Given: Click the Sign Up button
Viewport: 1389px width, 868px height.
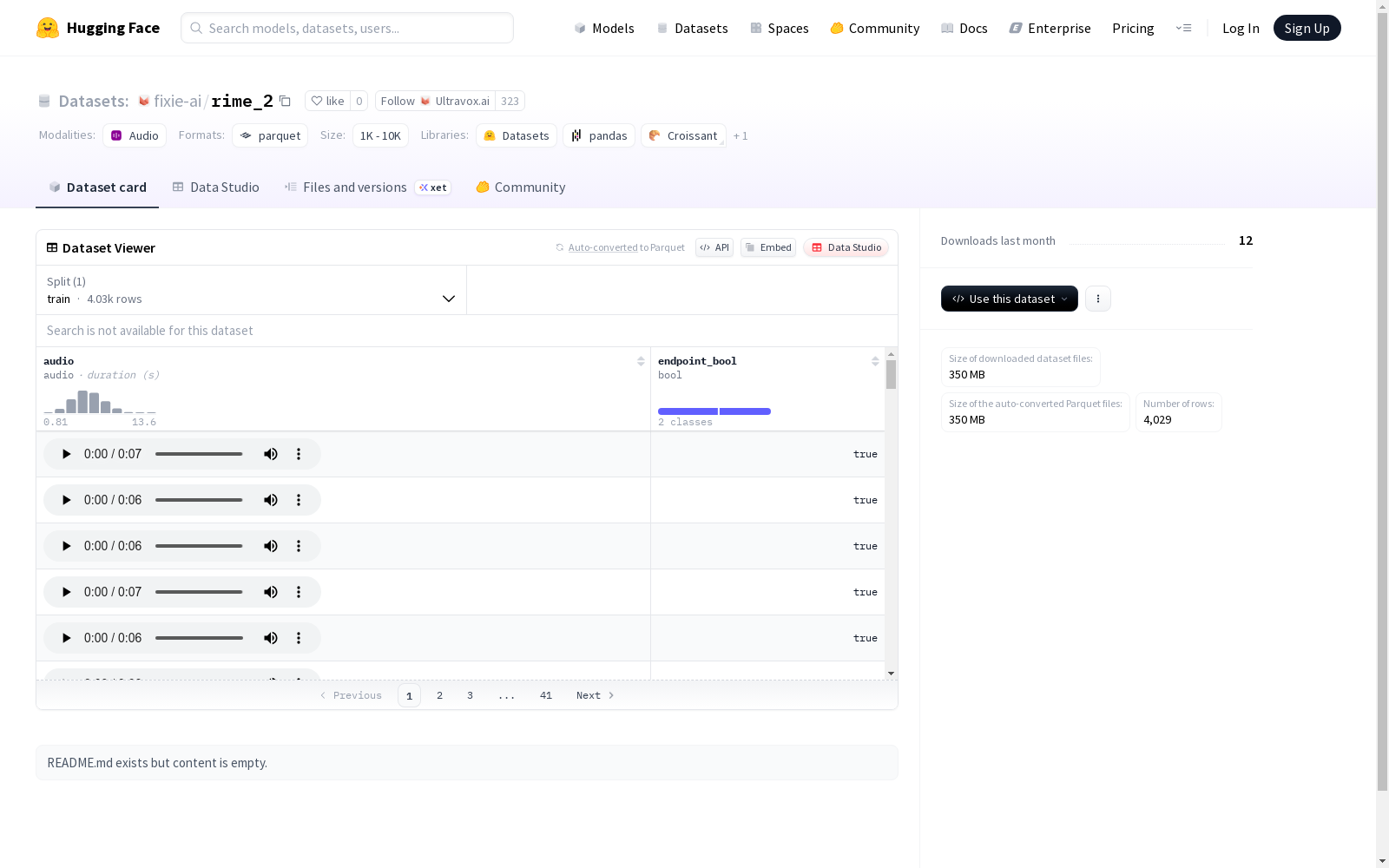Looking at the screenshot, I should tap(1307, 28).
